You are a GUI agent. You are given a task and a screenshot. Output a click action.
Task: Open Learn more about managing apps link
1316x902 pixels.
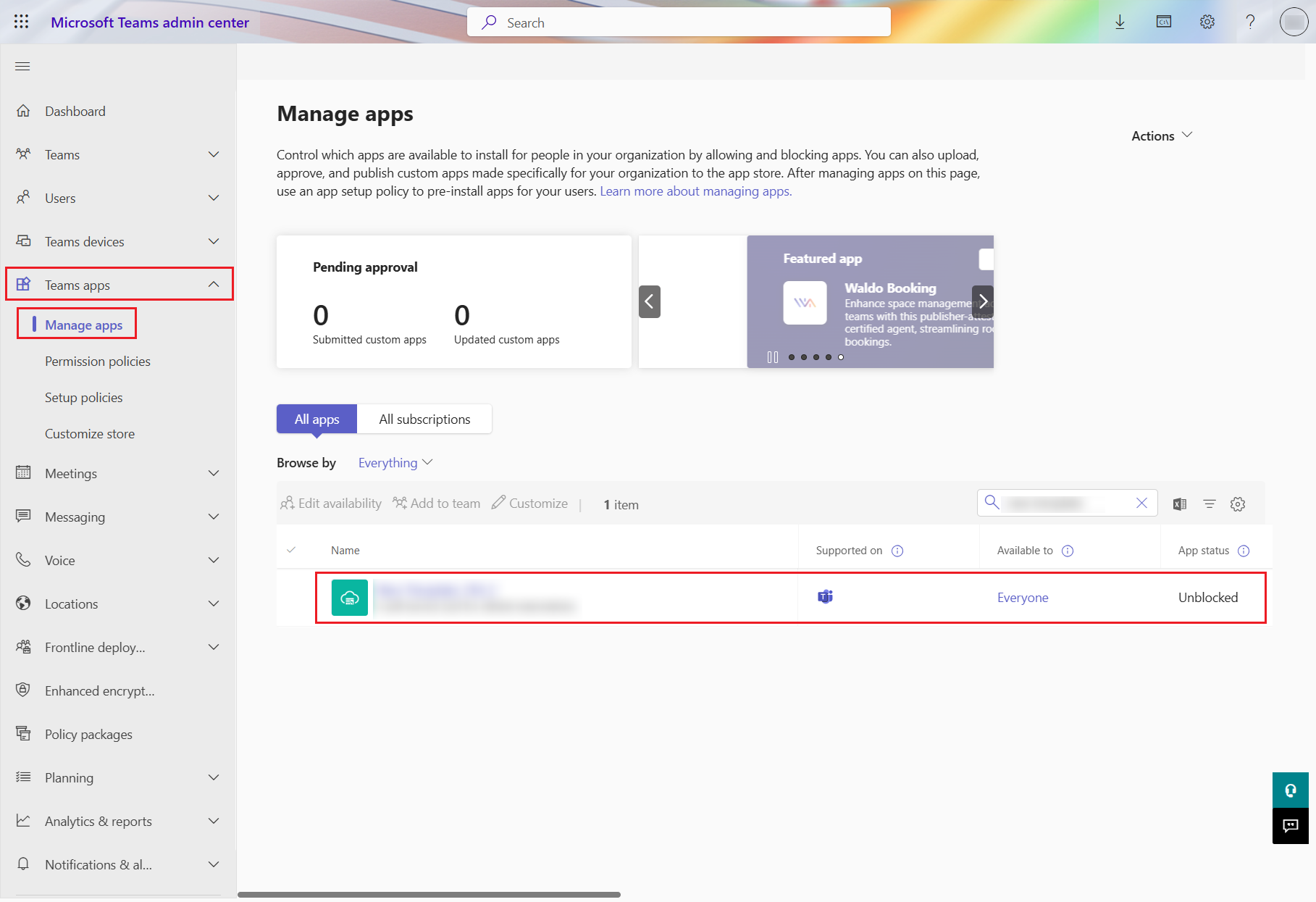pos(695,191)
